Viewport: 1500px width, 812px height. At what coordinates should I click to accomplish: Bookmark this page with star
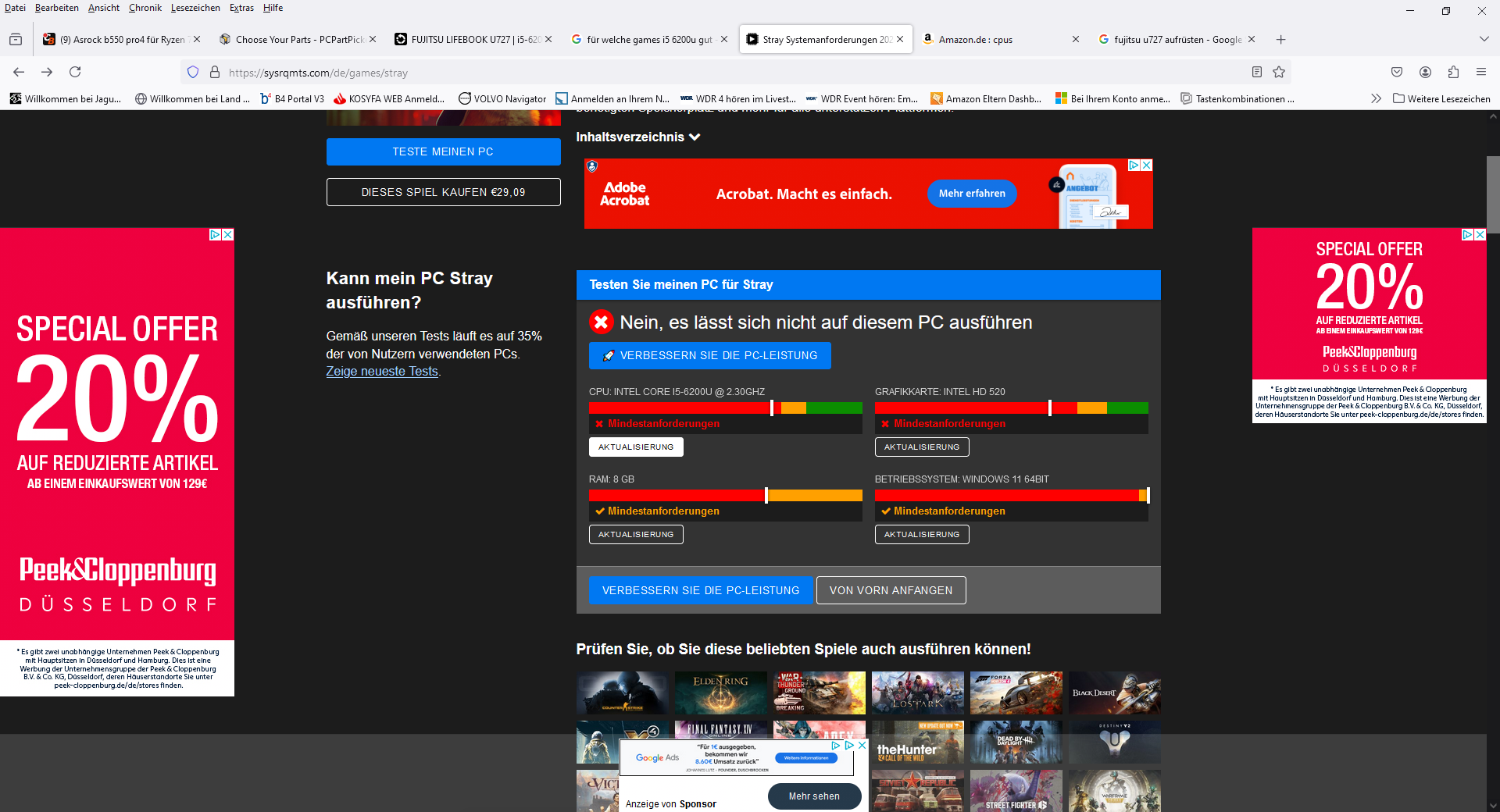coord(1279,72)
